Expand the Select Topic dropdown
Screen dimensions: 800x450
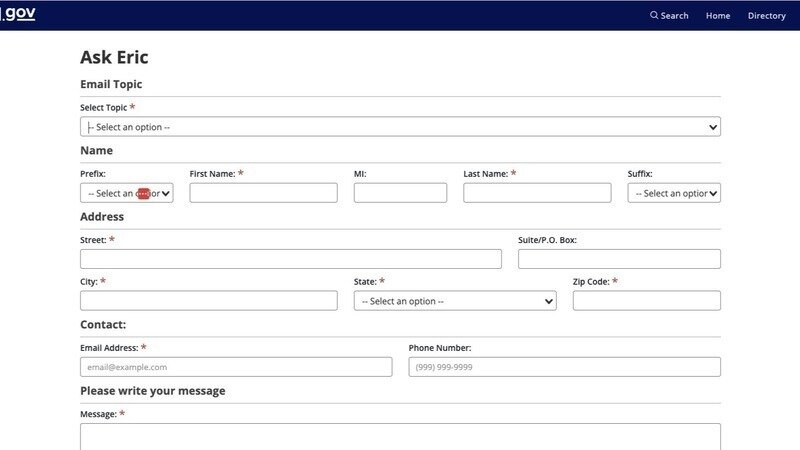click(x=400, y=127)
